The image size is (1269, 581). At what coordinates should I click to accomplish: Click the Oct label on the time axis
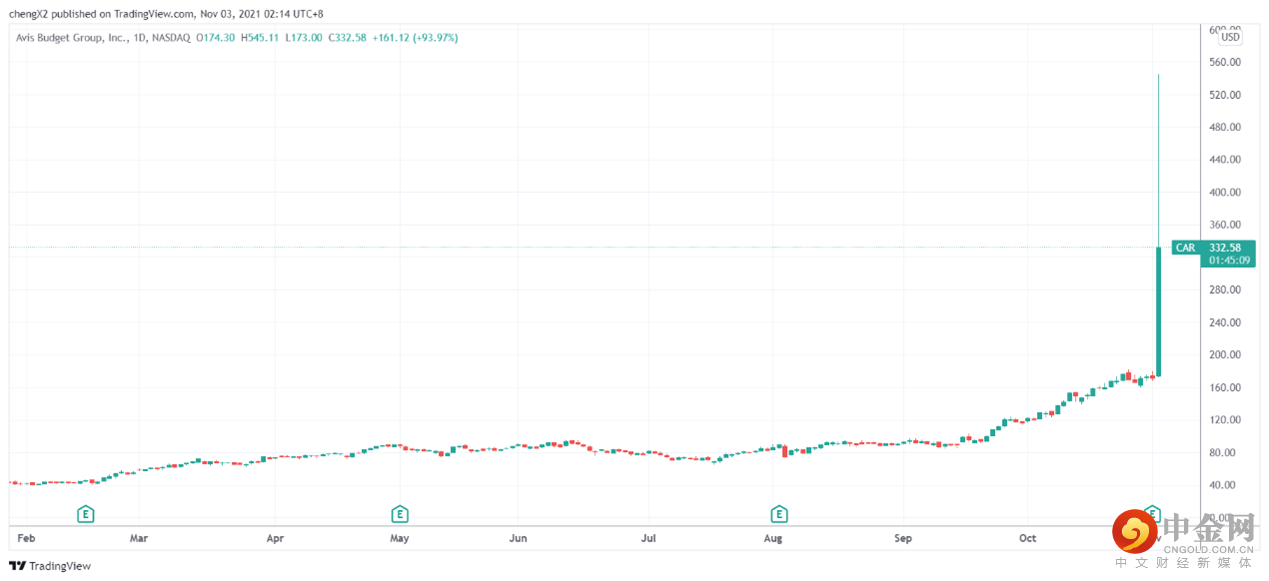1027,538
